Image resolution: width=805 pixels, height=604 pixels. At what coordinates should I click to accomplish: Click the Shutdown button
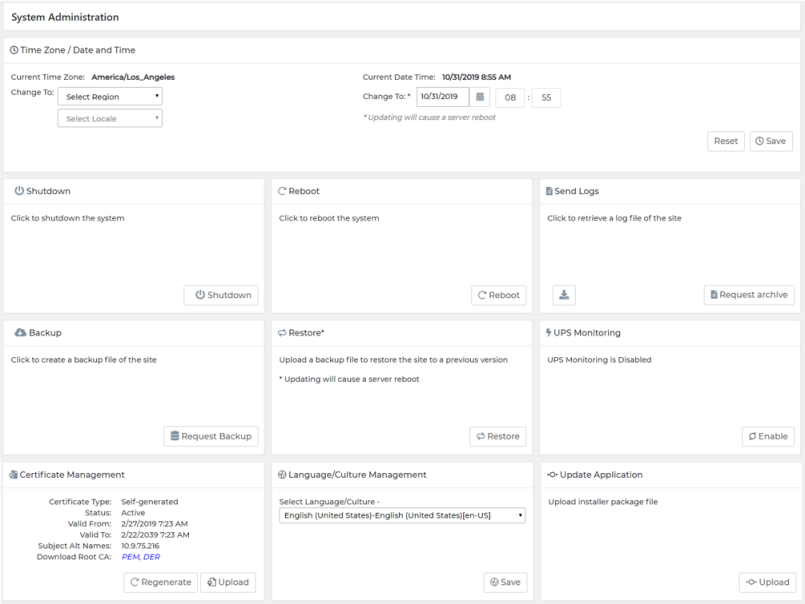click(x=221, y=295)
